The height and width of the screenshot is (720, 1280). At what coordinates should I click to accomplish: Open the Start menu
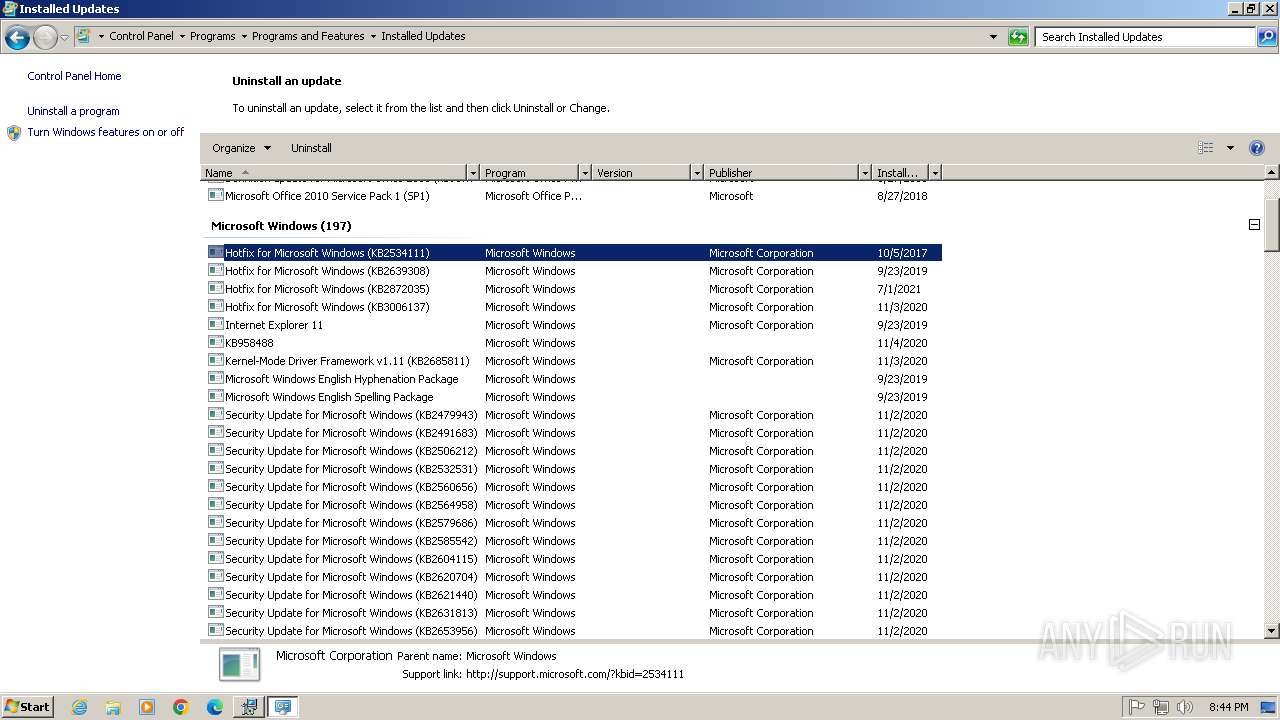coord(27,706)
